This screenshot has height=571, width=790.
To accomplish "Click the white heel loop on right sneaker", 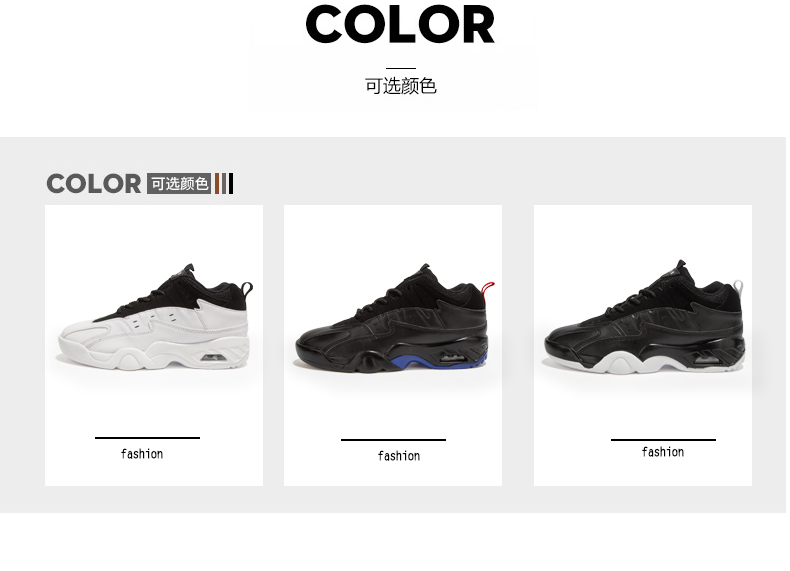I will pos(739,287).
